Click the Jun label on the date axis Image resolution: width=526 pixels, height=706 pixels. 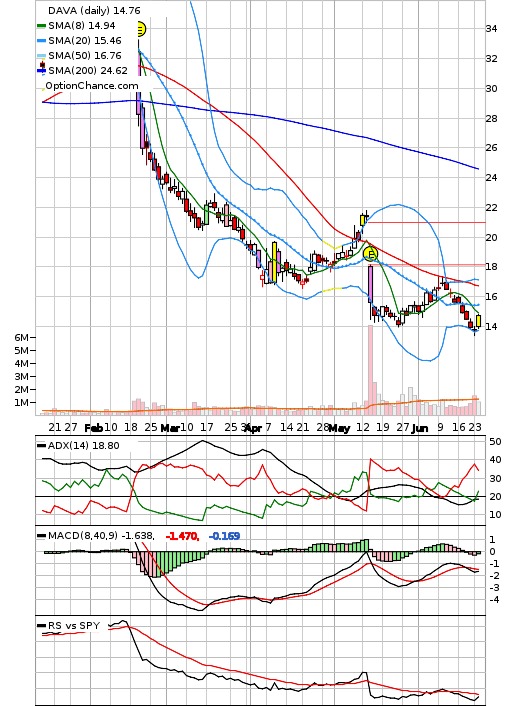[419, 427]
